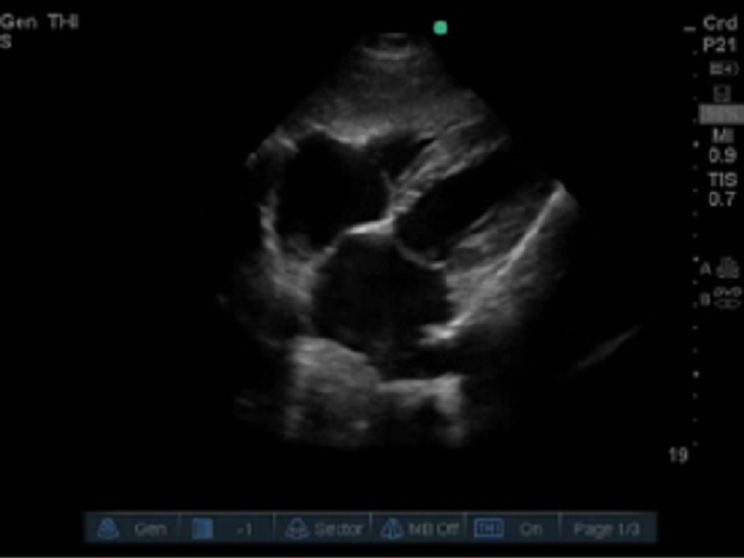The width and height of the screenshot is (744, 558).
Task: Click the printer icon labeled A
Action: (x=726, y=267)
